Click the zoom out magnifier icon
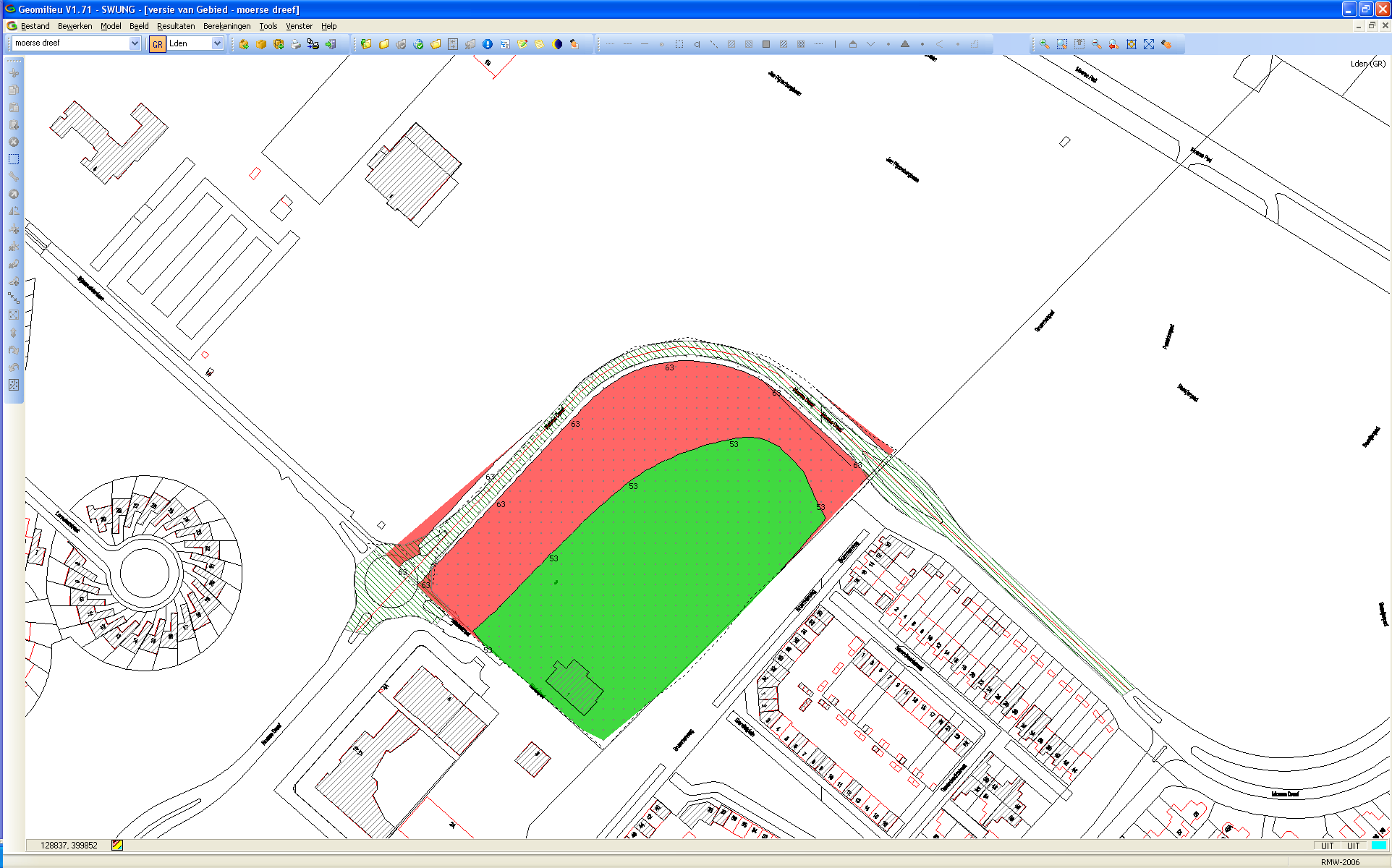1392x868 pixels. [x=1097, y=44]
